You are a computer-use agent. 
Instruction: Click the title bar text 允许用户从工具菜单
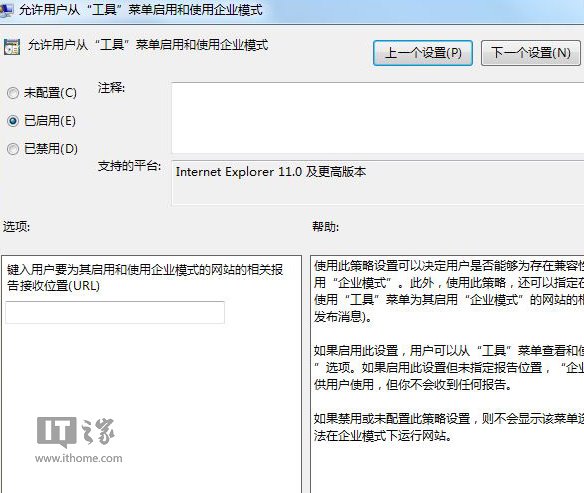[x=141, y=10]
